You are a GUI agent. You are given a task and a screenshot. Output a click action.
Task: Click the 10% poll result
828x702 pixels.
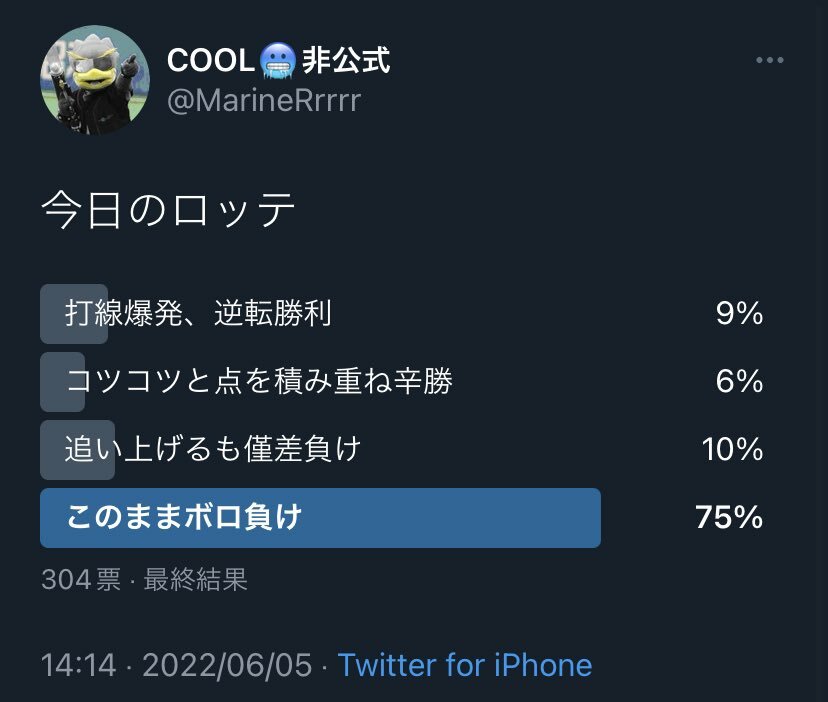tap(732, 449)
